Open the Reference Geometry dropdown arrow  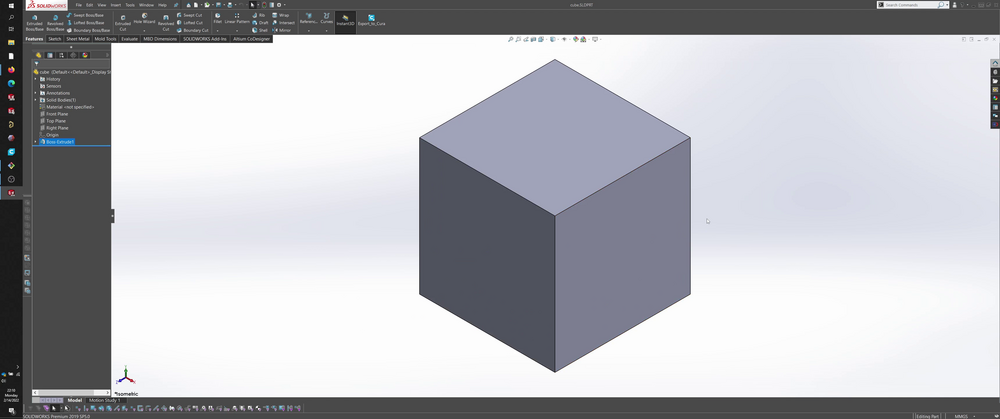click(309, 31)
